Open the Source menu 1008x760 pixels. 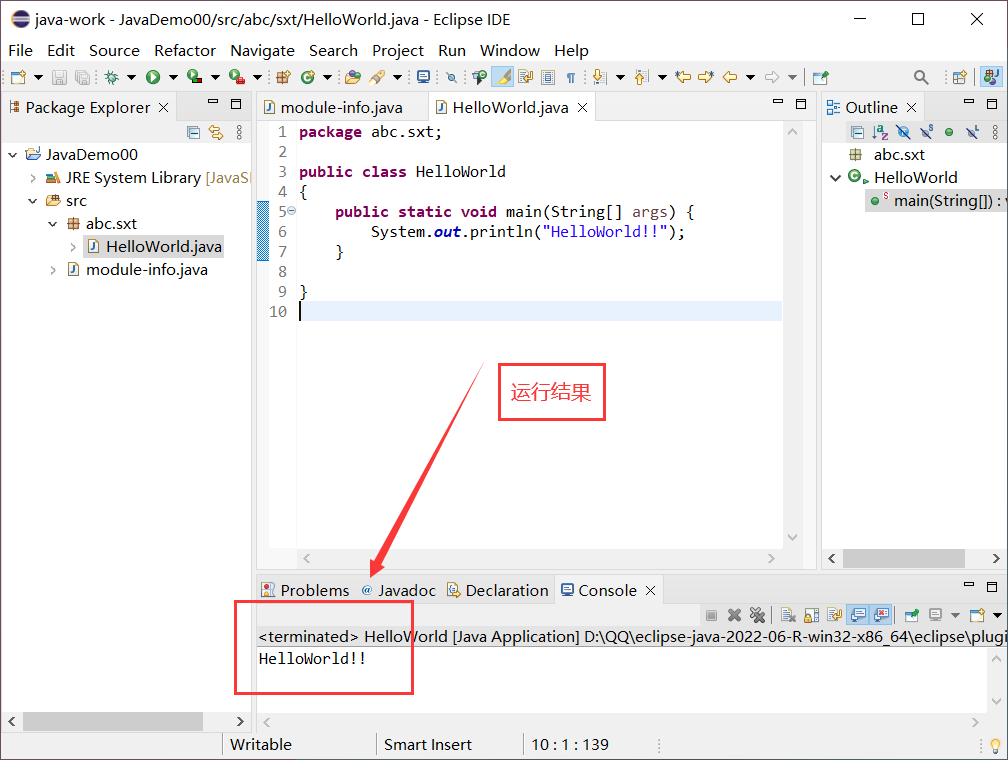tap(114, 51)
